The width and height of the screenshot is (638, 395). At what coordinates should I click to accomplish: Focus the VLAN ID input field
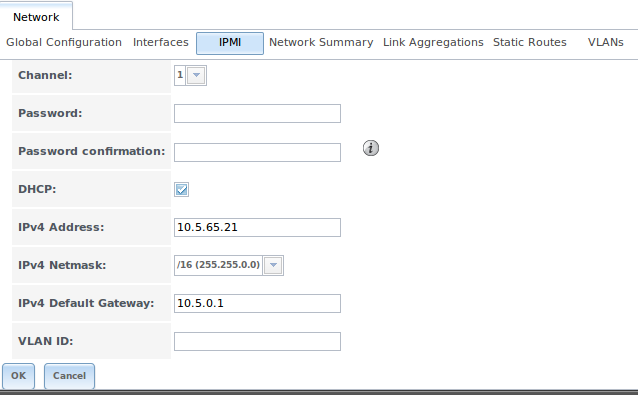pyautogui.click(x=257, y=341)
